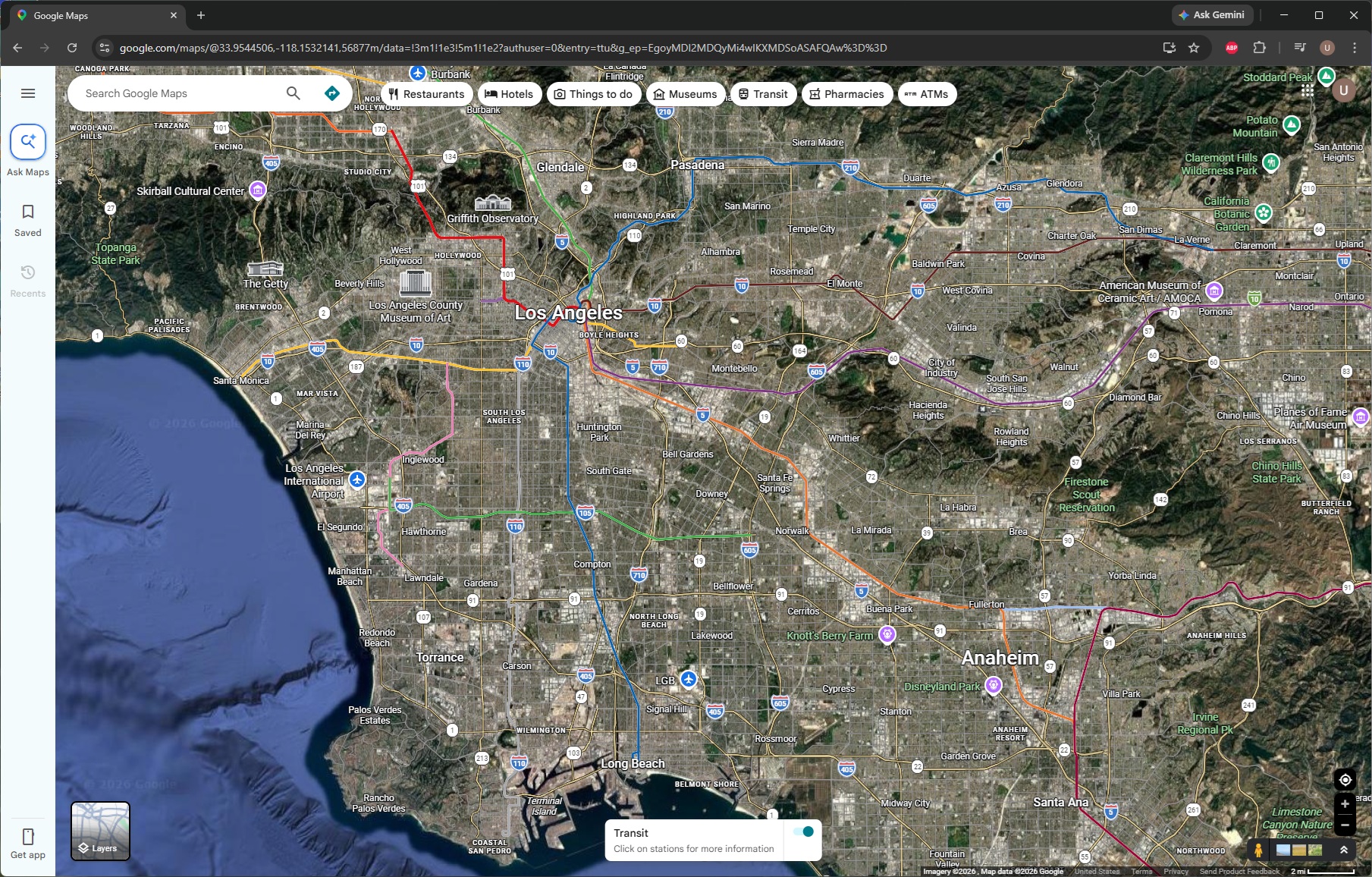Viewport: 1372px width, 877px height.
Task: Close the Google Maps tab
Action: (173, 15)
